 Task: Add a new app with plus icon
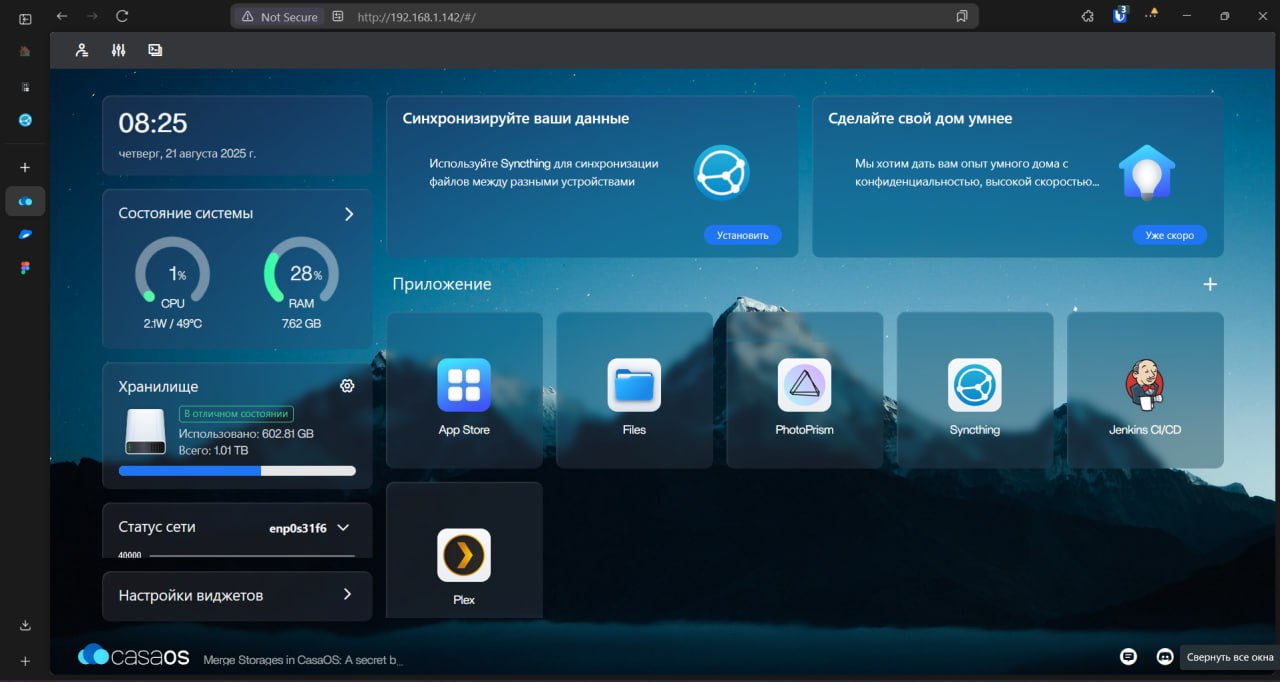coord(1210,284)
